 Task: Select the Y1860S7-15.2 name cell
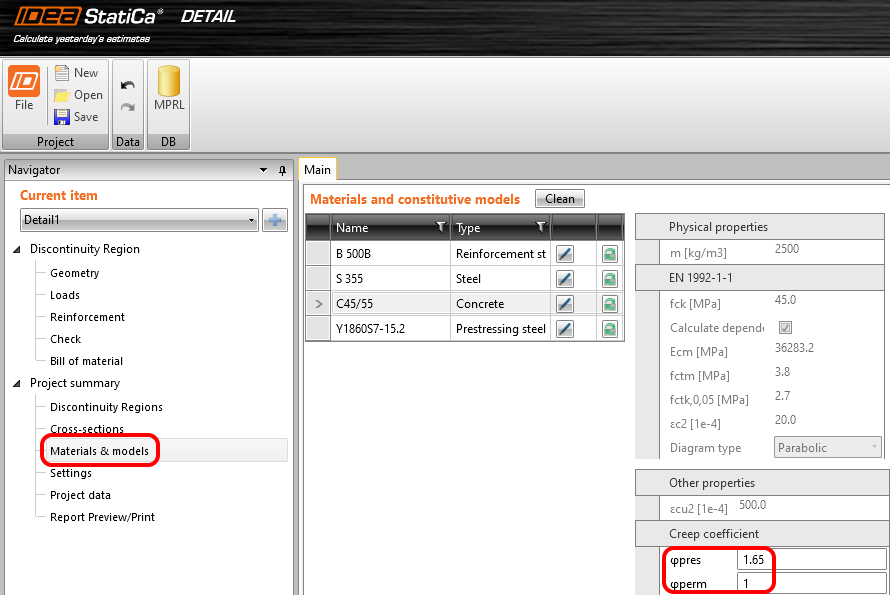[x=390, y=329]
